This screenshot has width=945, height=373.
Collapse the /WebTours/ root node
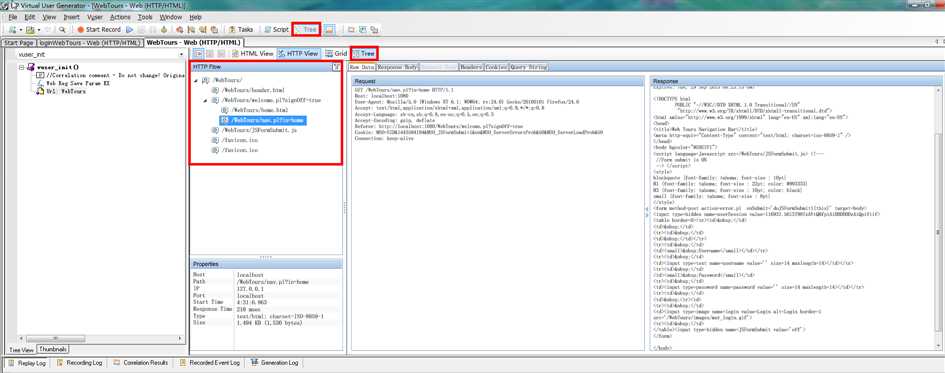(x=196, y=80)
